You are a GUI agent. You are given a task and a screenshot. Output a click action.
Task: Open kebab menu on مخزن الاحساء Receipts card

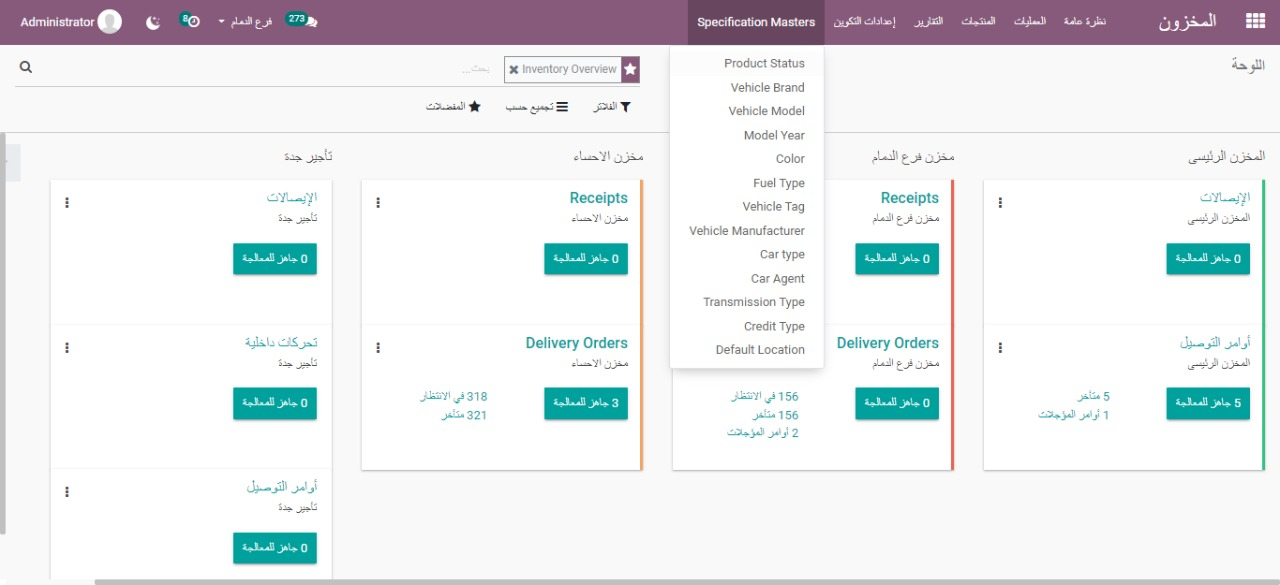click(378, 203)
